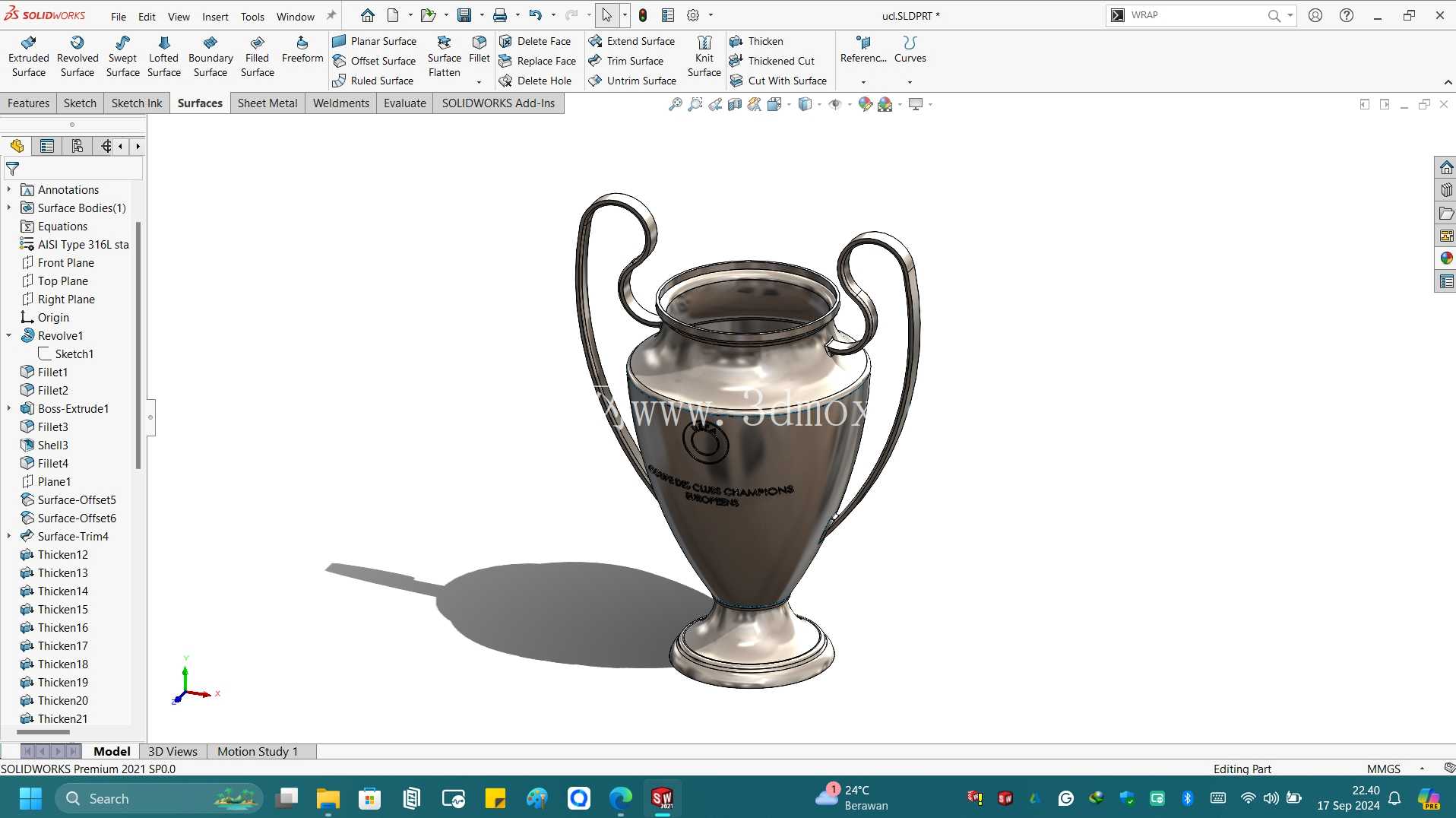Open the Appearances task pane tab
1456x818 pixels.
(x=1446, y=258)
